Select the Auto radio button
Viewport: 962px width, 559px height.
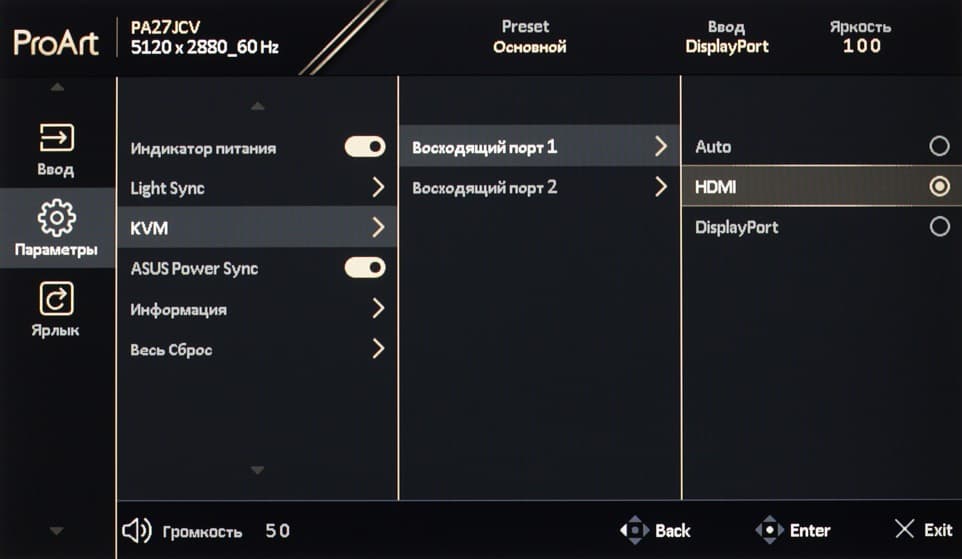tap(939, 147)
